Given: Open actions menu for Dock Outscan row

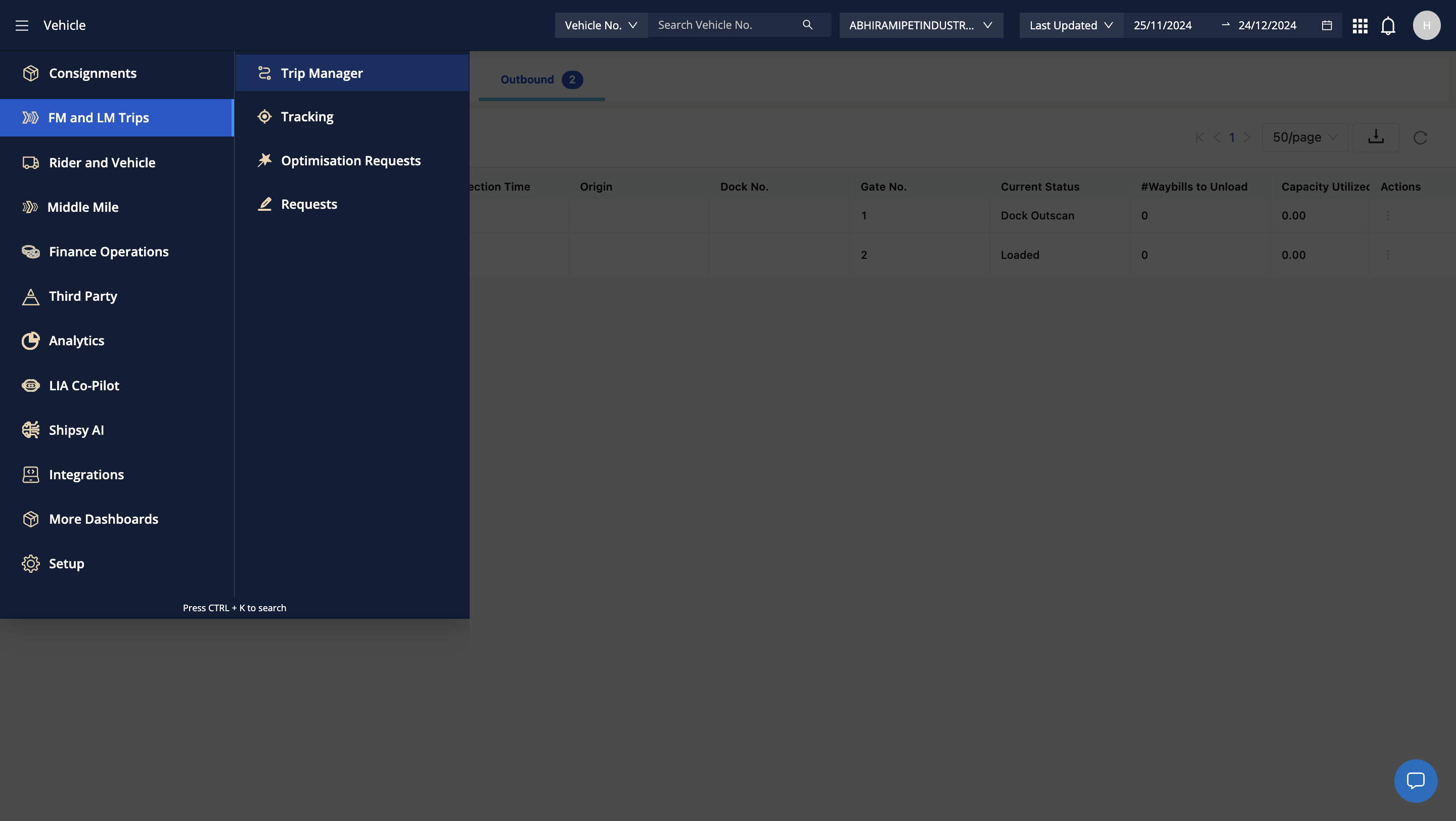Looking at the screenshot, I should click(1388, 215).
